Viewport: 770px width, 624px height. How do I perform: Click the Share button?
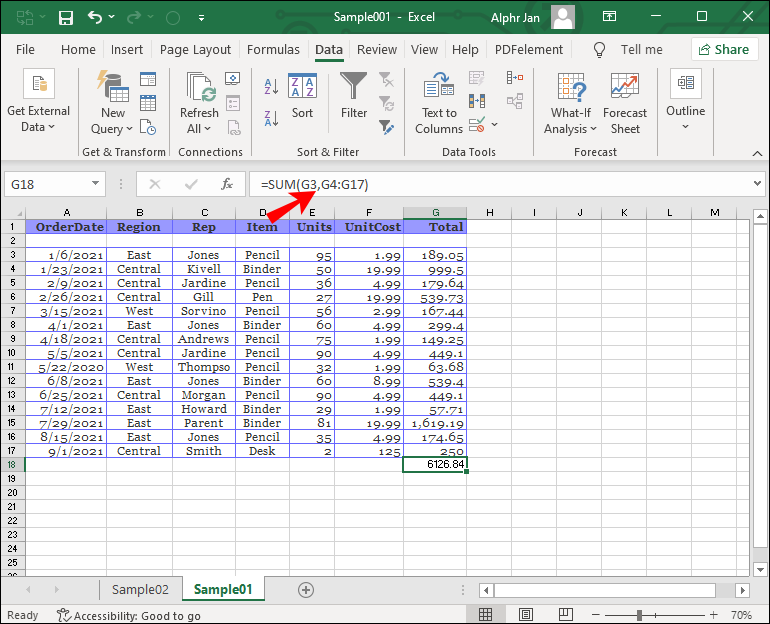pos(723,50)
